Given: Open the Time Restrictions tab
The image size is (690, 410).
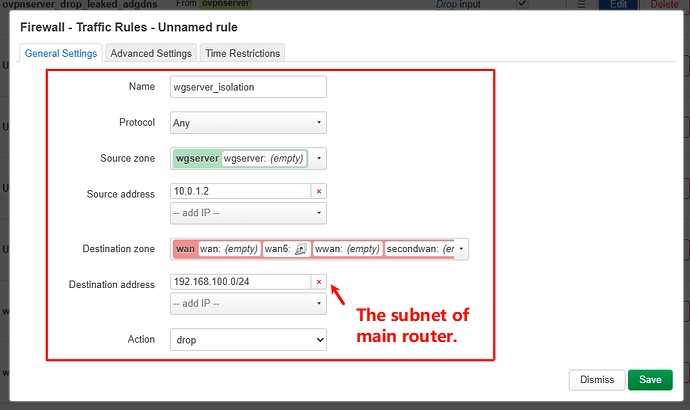Looking at the screenshot, I should point(243,53).
